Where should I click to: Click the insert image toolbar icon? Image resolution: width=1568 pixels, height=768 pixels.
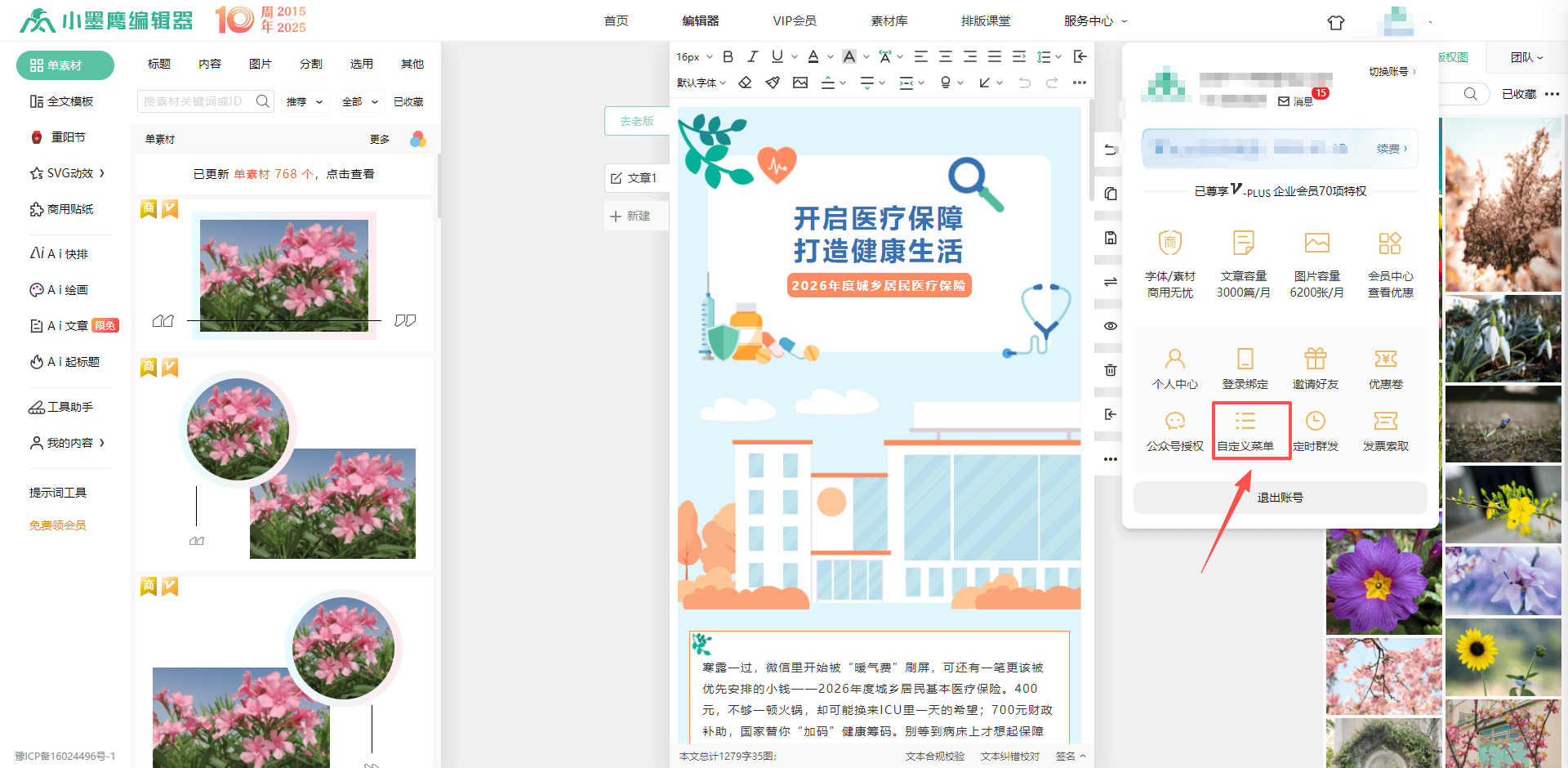[800, 83]
